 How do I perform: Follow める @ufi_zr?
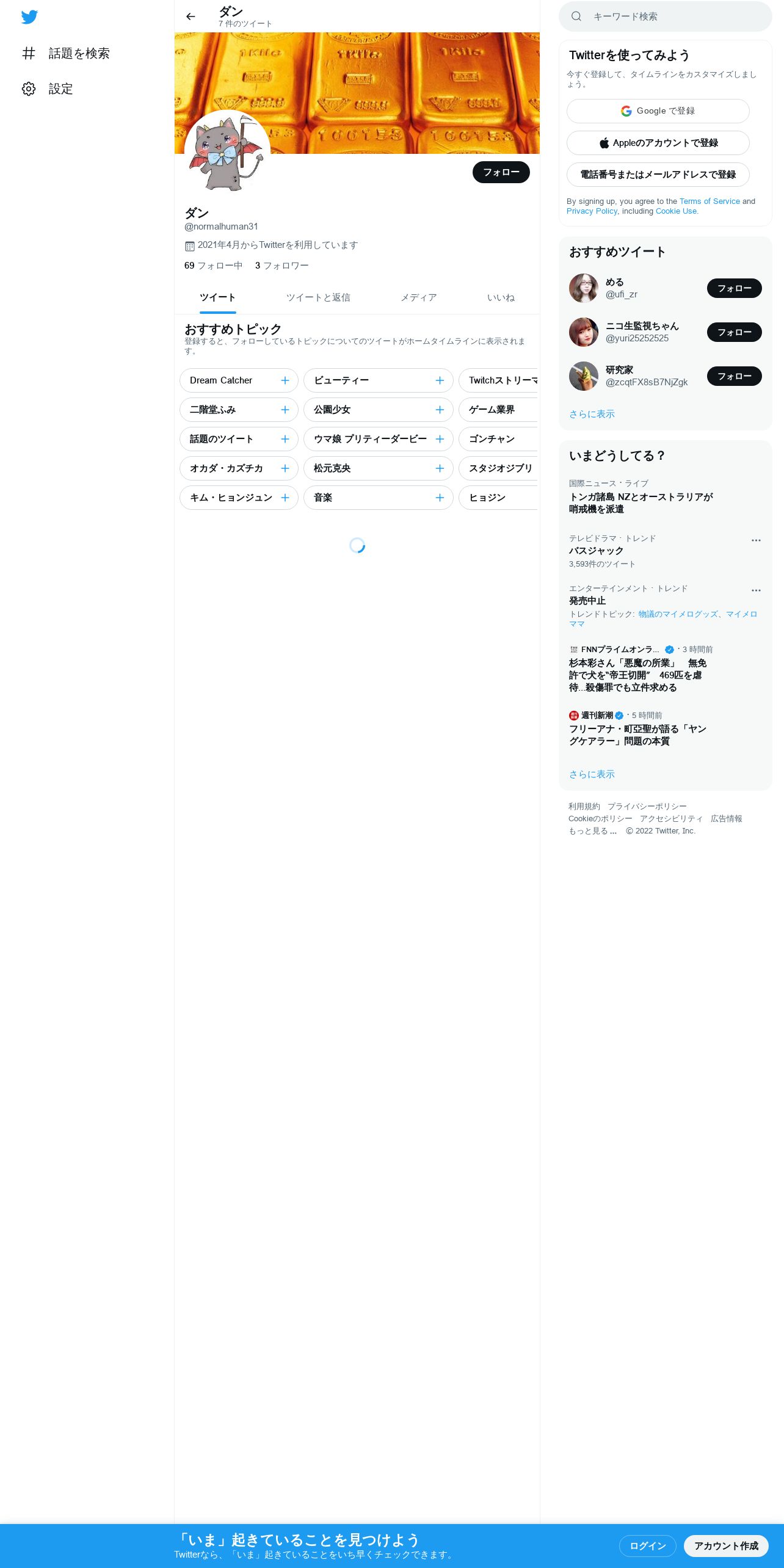pyautogui.click(x=734, y=288)
